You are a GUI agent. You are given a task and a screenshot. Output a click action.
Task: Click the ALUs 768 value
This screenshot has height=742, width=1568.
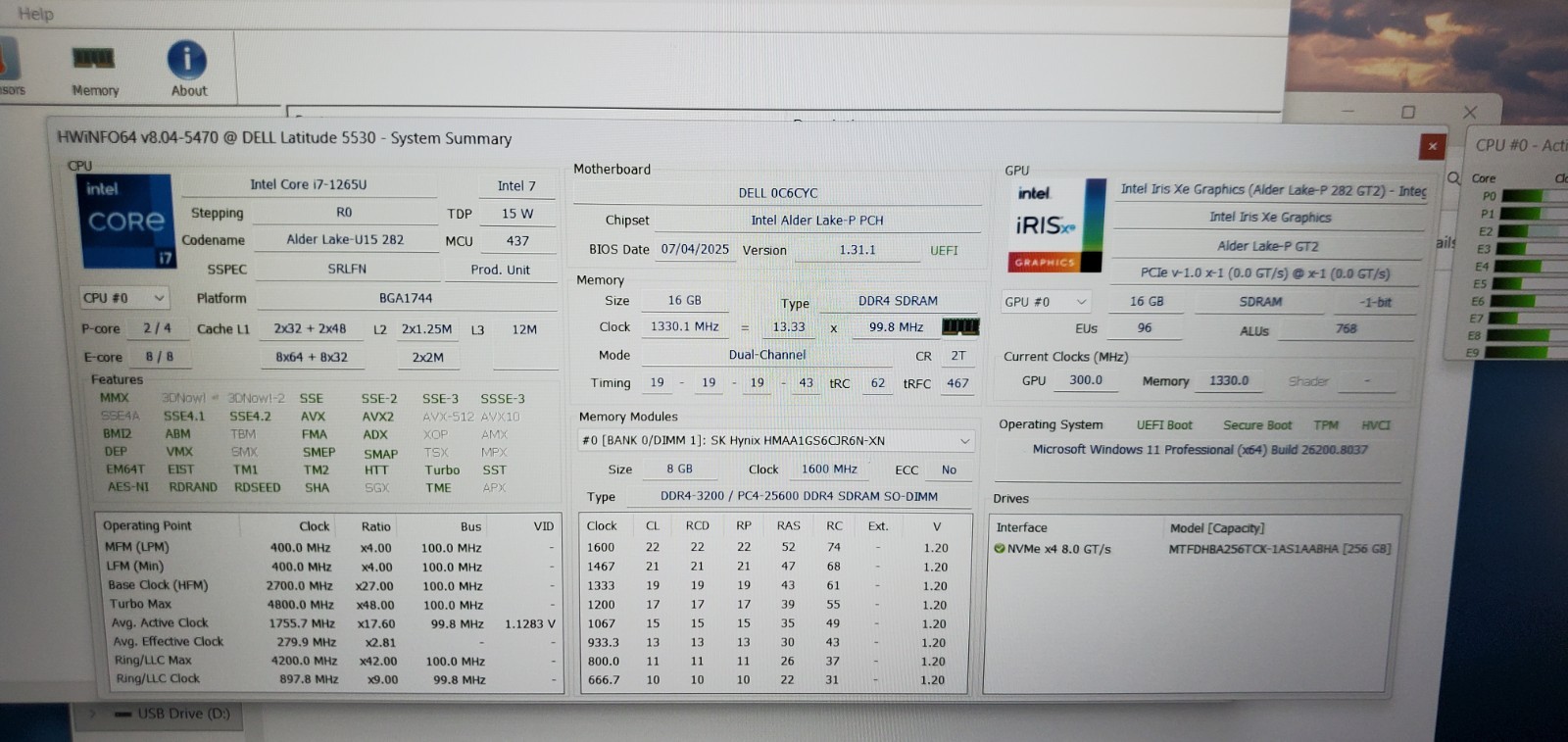point(1346,329)
